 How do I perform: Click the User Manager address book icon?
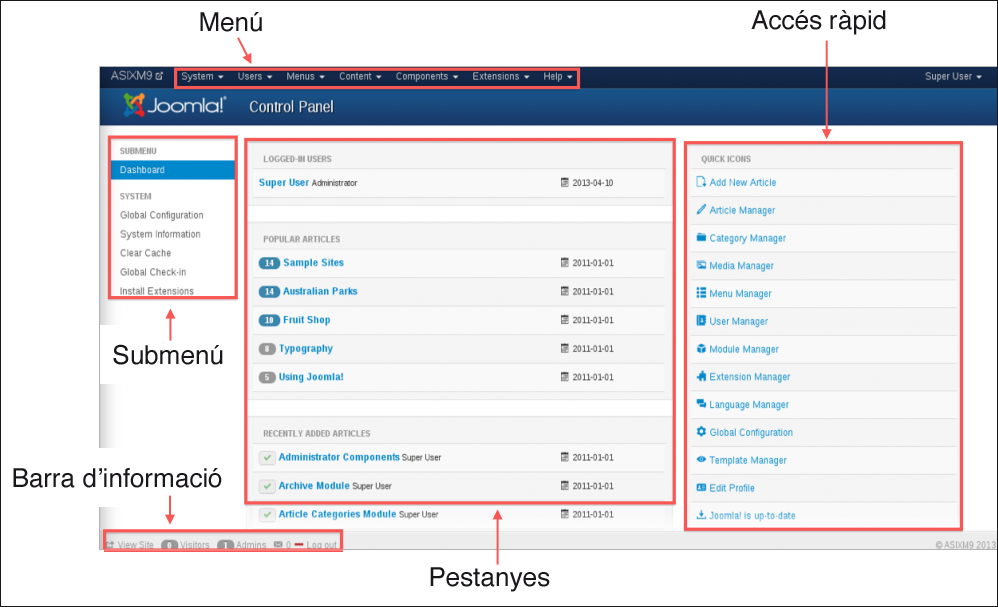click(701, 321)
